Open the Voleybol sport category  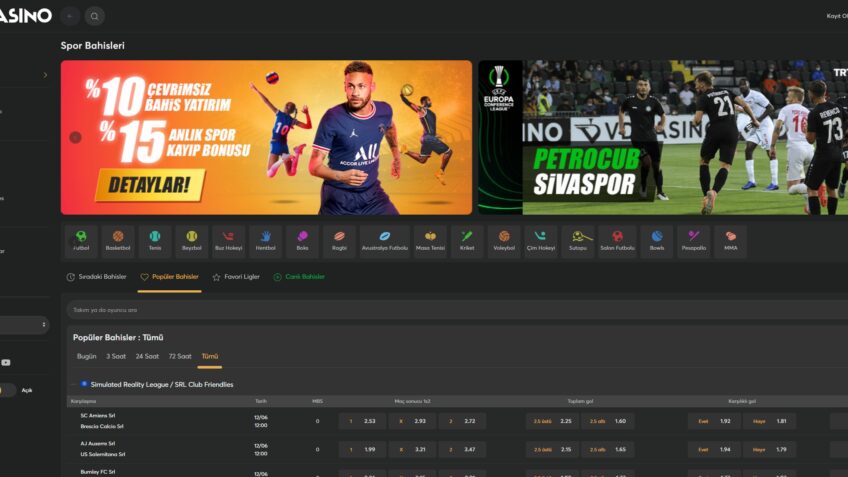click(x=504, y=240)
